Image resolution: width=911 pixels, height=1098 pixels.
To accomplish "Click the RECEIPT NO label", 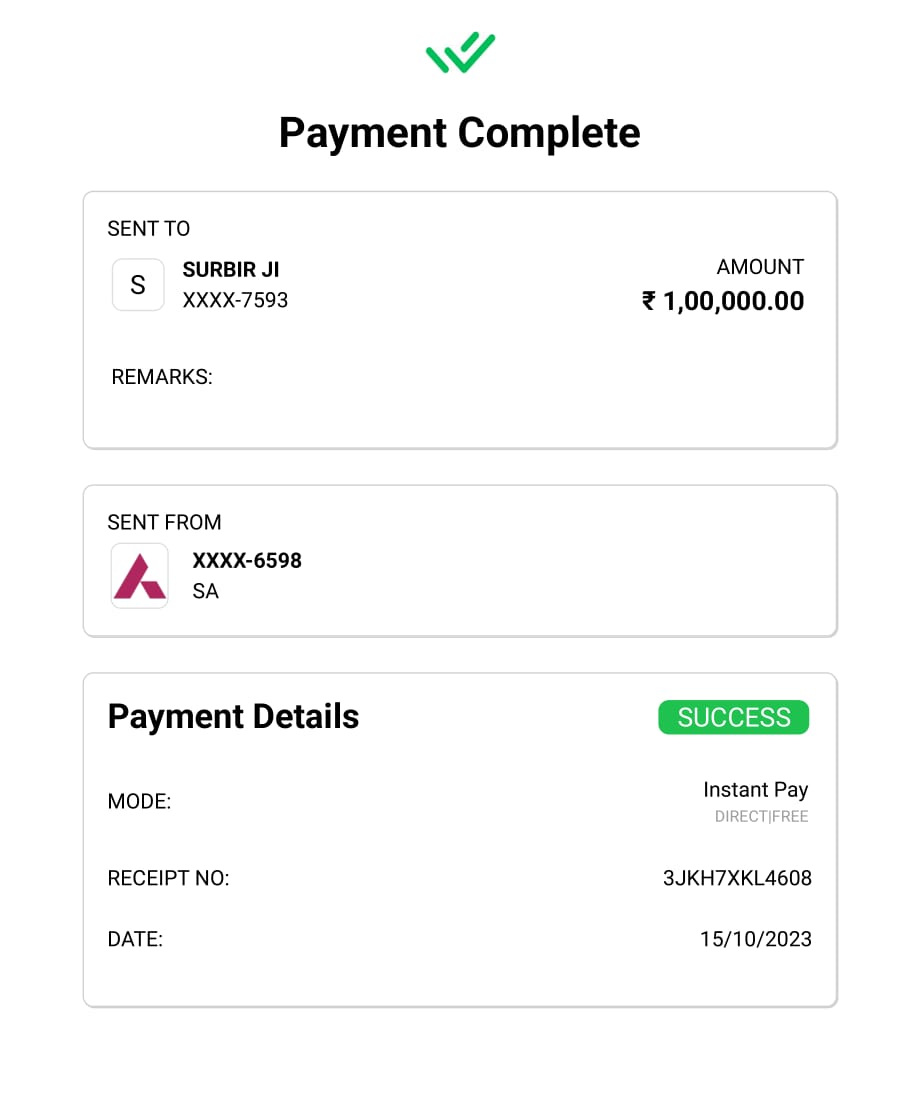I will (x=168, y=879).
